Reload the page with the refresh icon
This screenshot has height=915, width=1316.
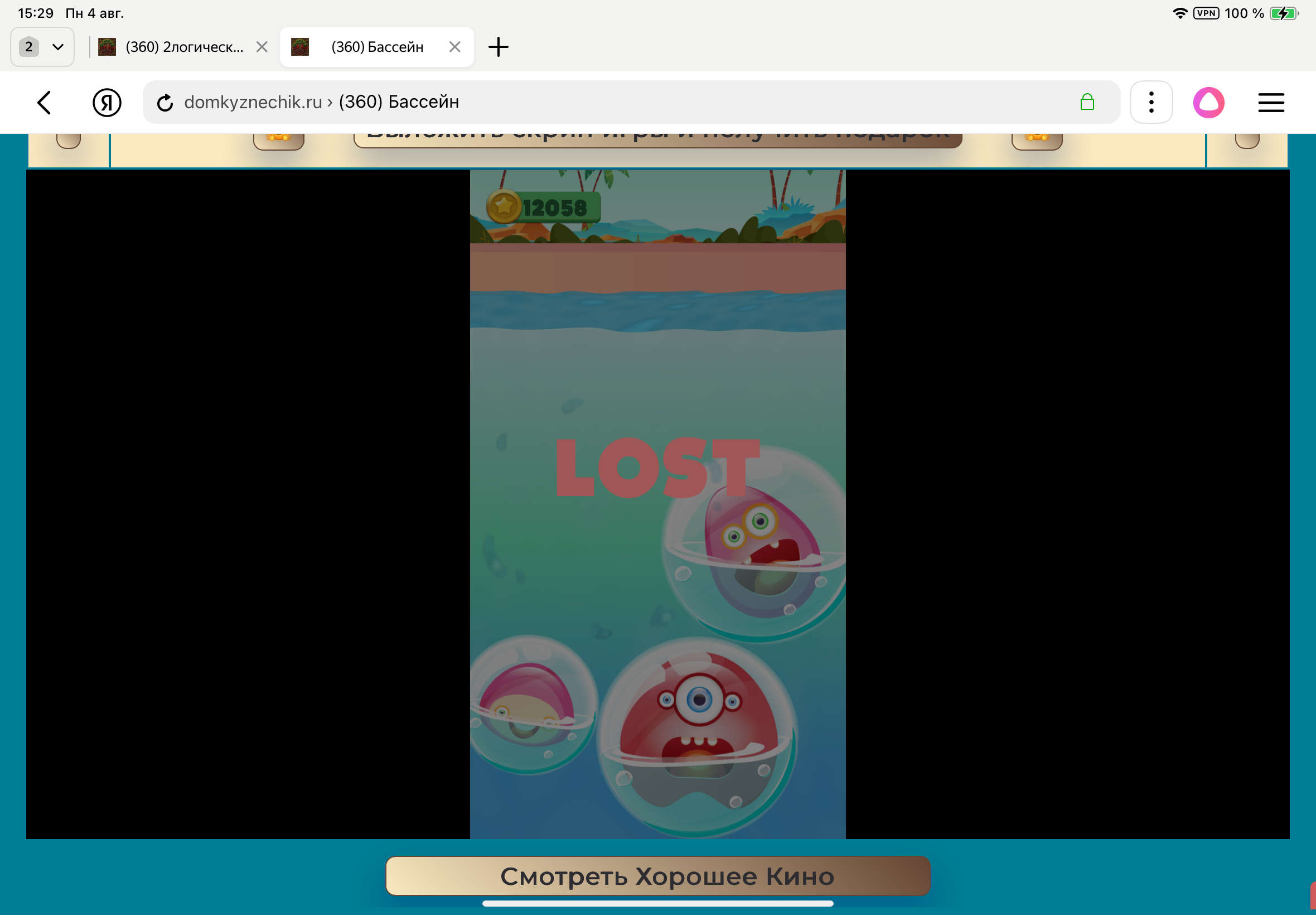coord(164,103)
